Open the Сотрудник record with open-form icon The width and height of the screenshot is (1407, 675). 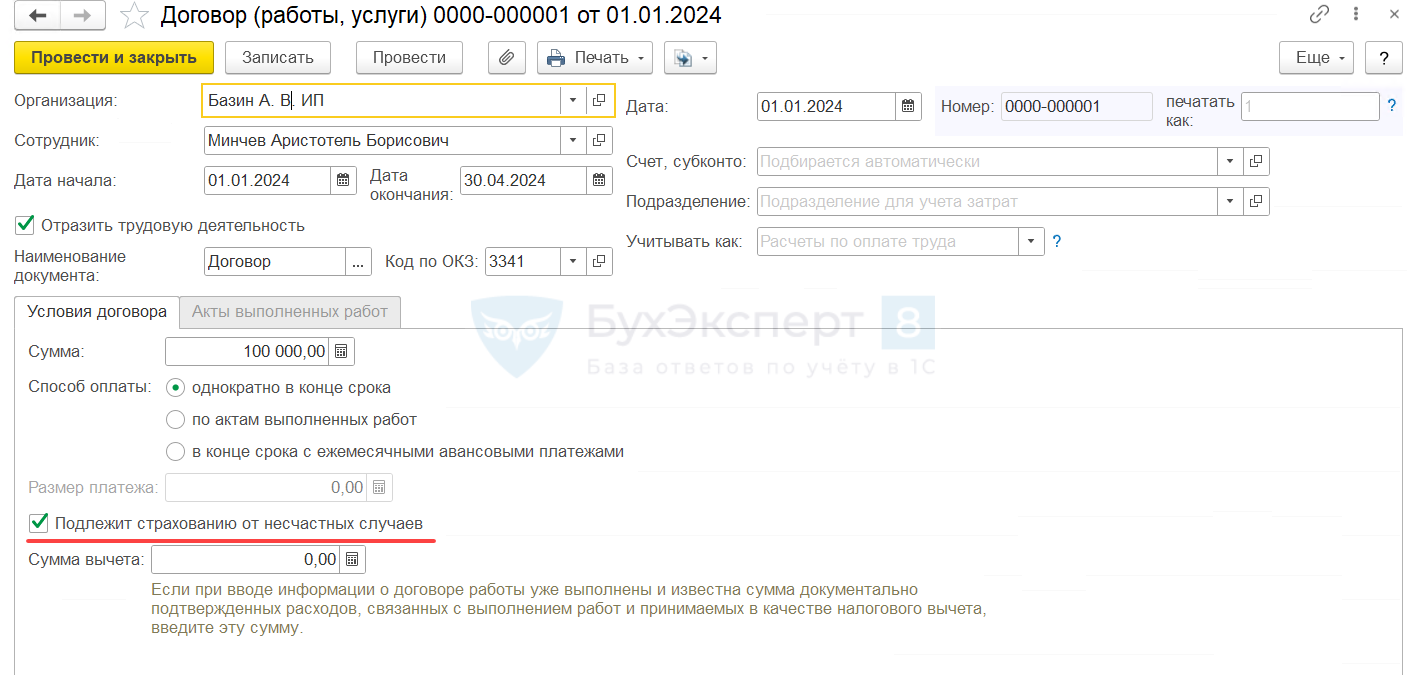tap(599, 141)
